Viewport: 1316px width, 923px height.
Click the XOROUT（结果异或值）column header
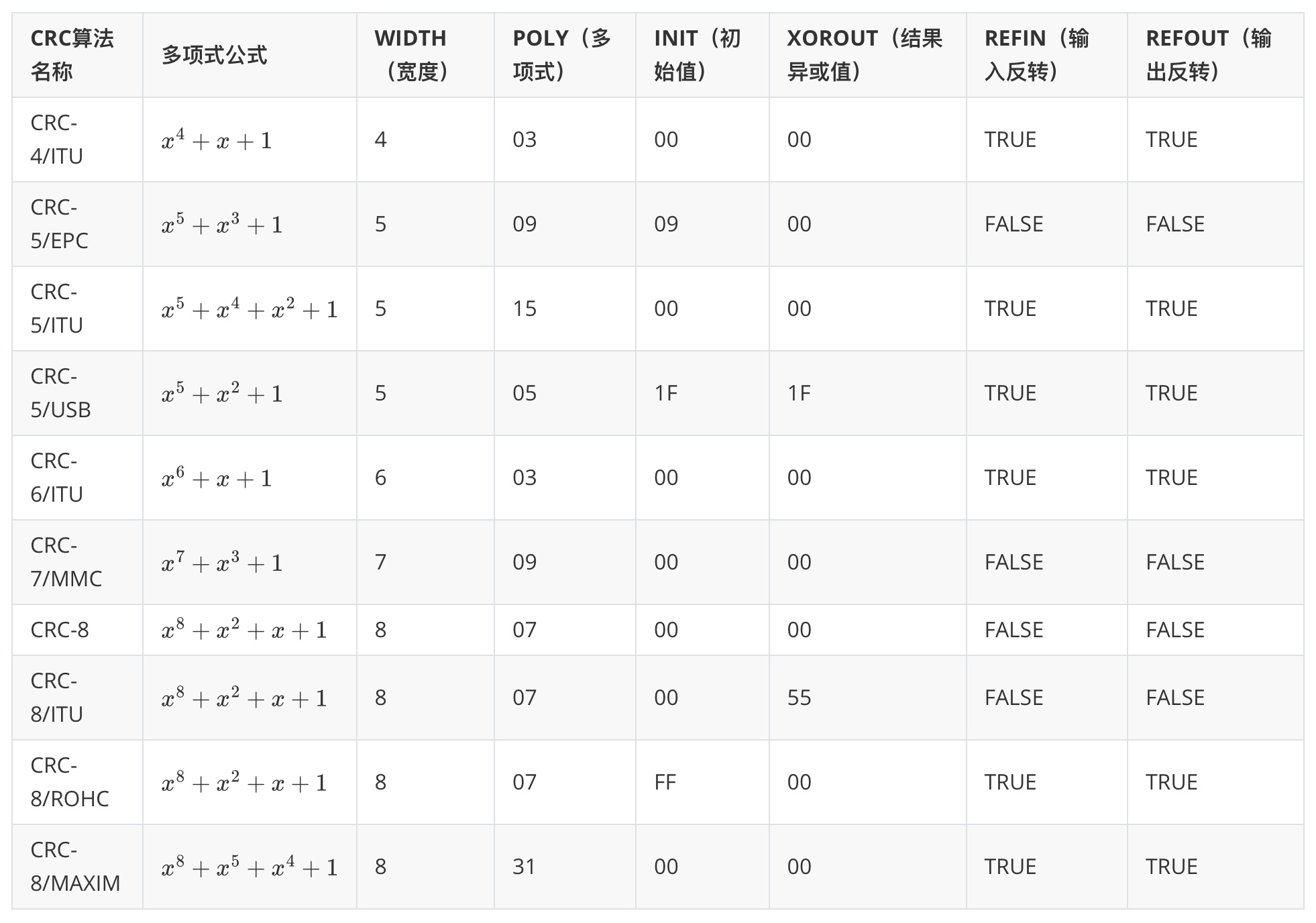pyautogui.click(x=864, y=55)
